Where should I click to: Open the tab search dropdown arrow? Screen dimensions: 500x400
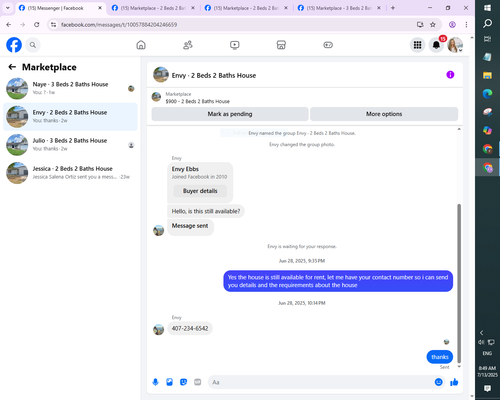[x=8, y=8]
